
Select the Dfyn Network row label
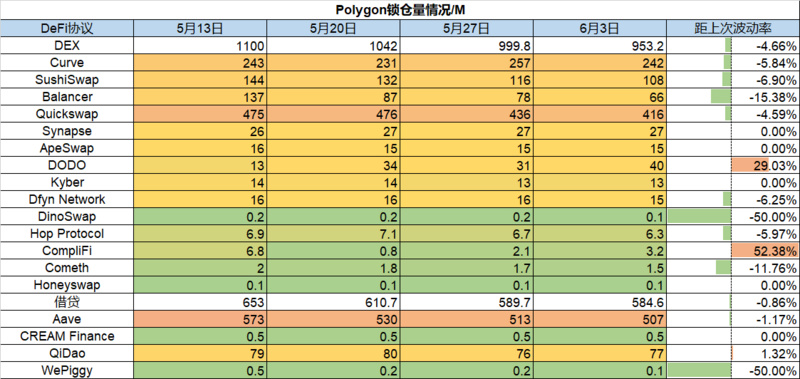67,199
